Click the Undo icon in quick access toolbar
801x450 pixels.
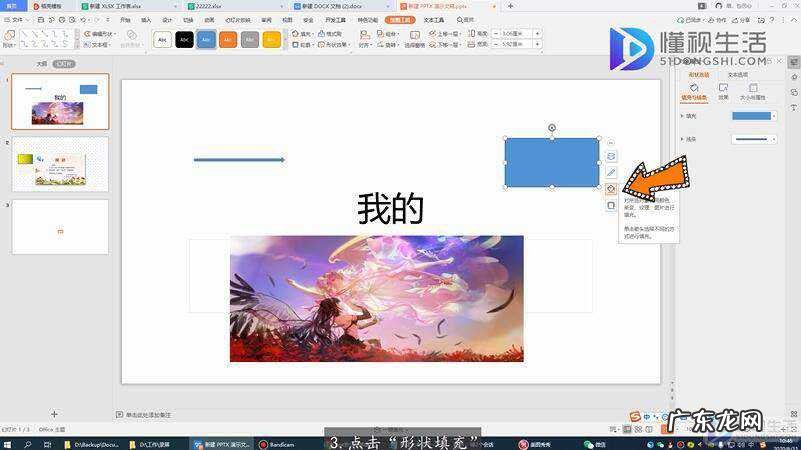coord(83,20)
